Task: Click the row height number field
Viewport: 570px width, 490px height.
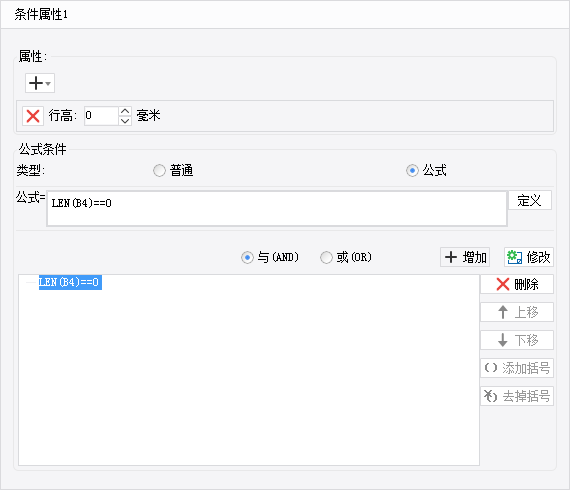Action: (x=101, y=116)
